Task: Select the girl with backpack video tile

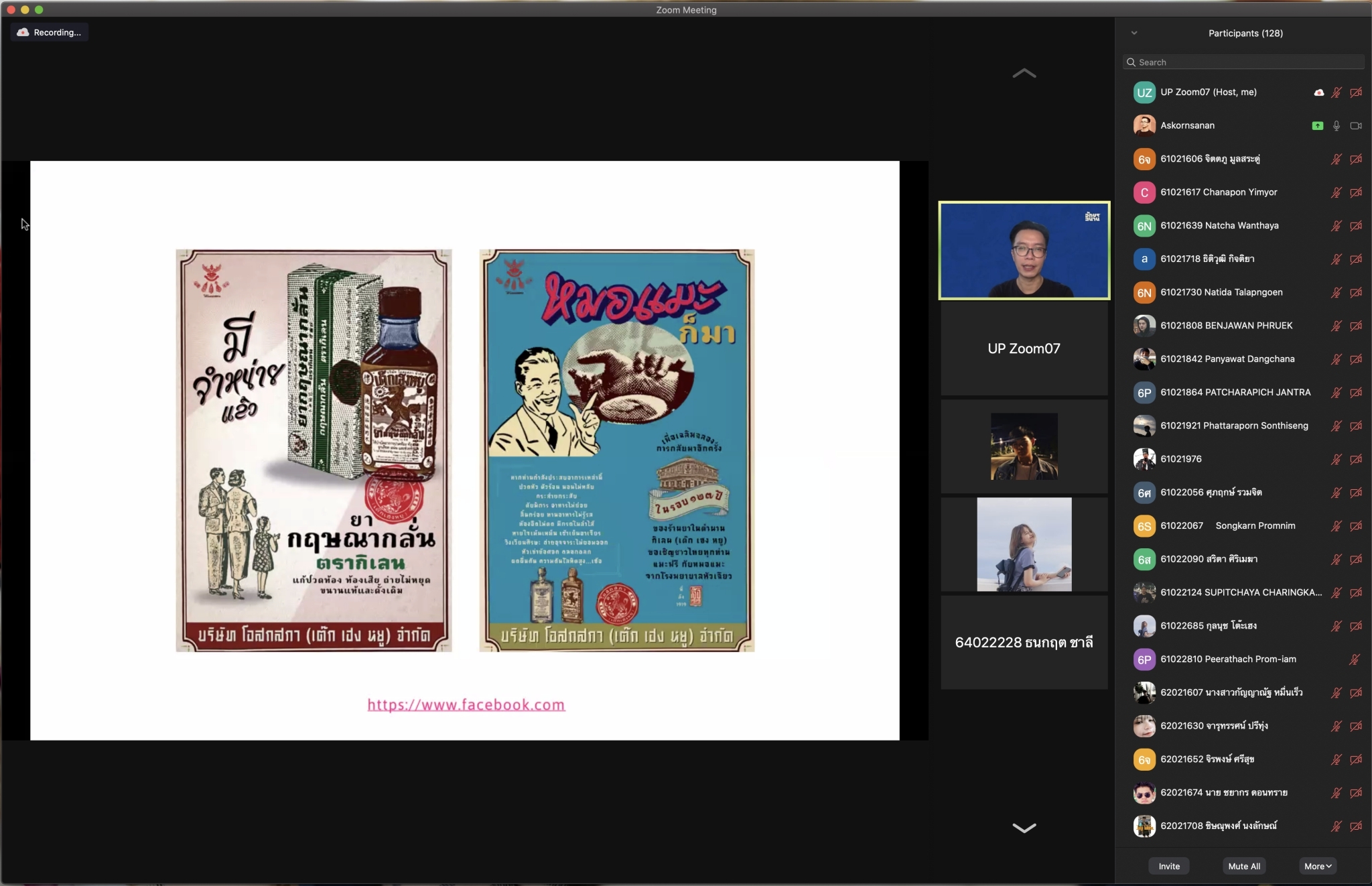Action: pyautogui.click(x=1024, y=544)
